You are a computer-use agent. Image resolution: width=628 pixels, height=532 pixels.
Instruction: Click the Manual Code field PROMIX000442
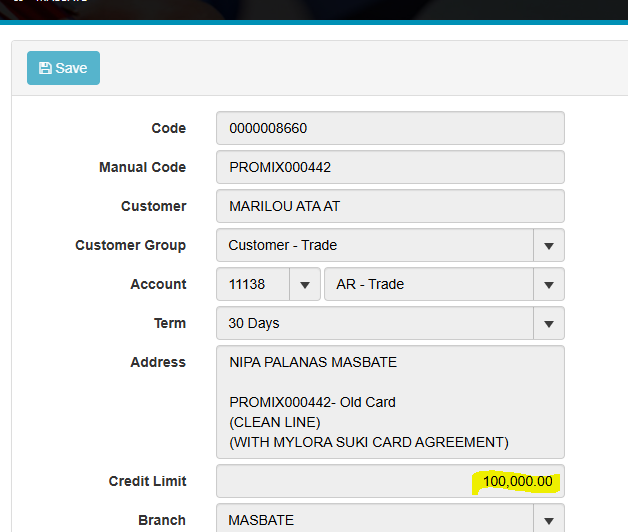[390, 167]
